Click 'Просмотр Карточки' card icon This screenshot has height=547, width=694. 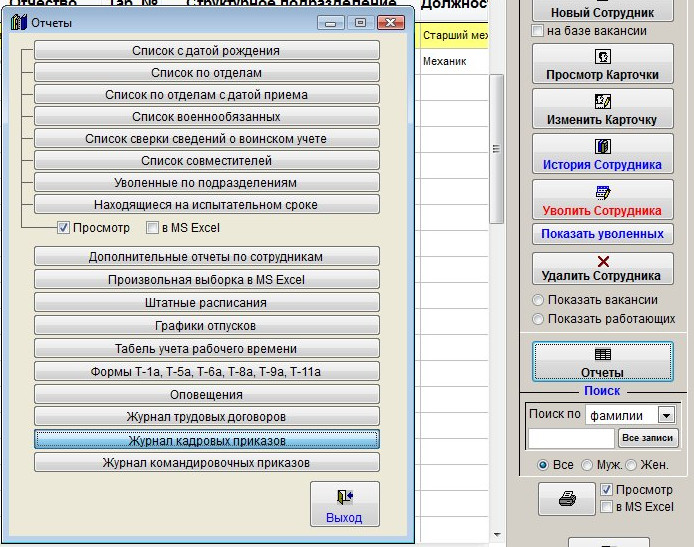tap(603, 57)
